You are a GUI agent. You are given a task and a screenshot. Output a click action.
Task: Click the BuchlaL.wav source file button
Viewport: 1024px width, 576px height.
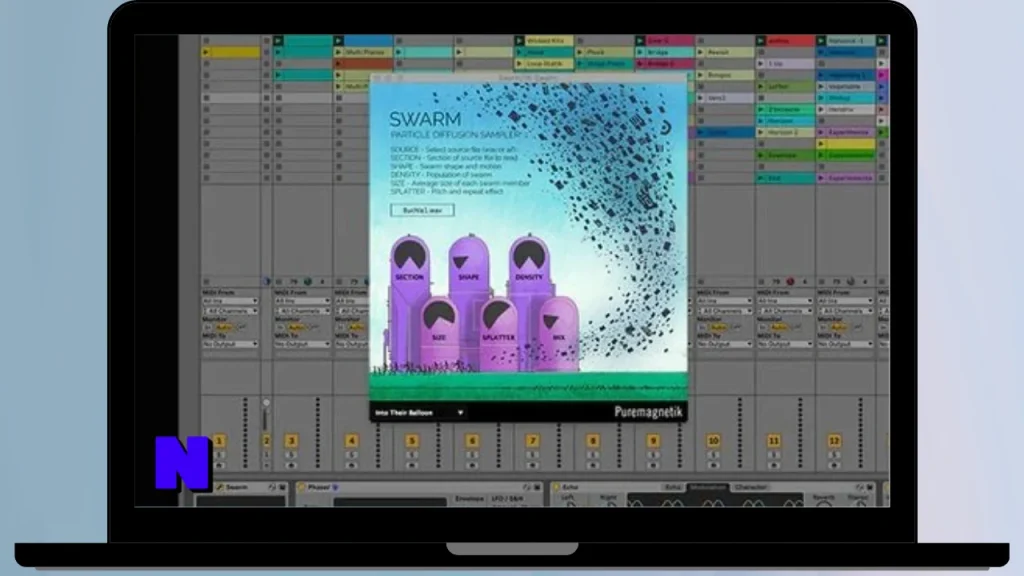point(423,210)
